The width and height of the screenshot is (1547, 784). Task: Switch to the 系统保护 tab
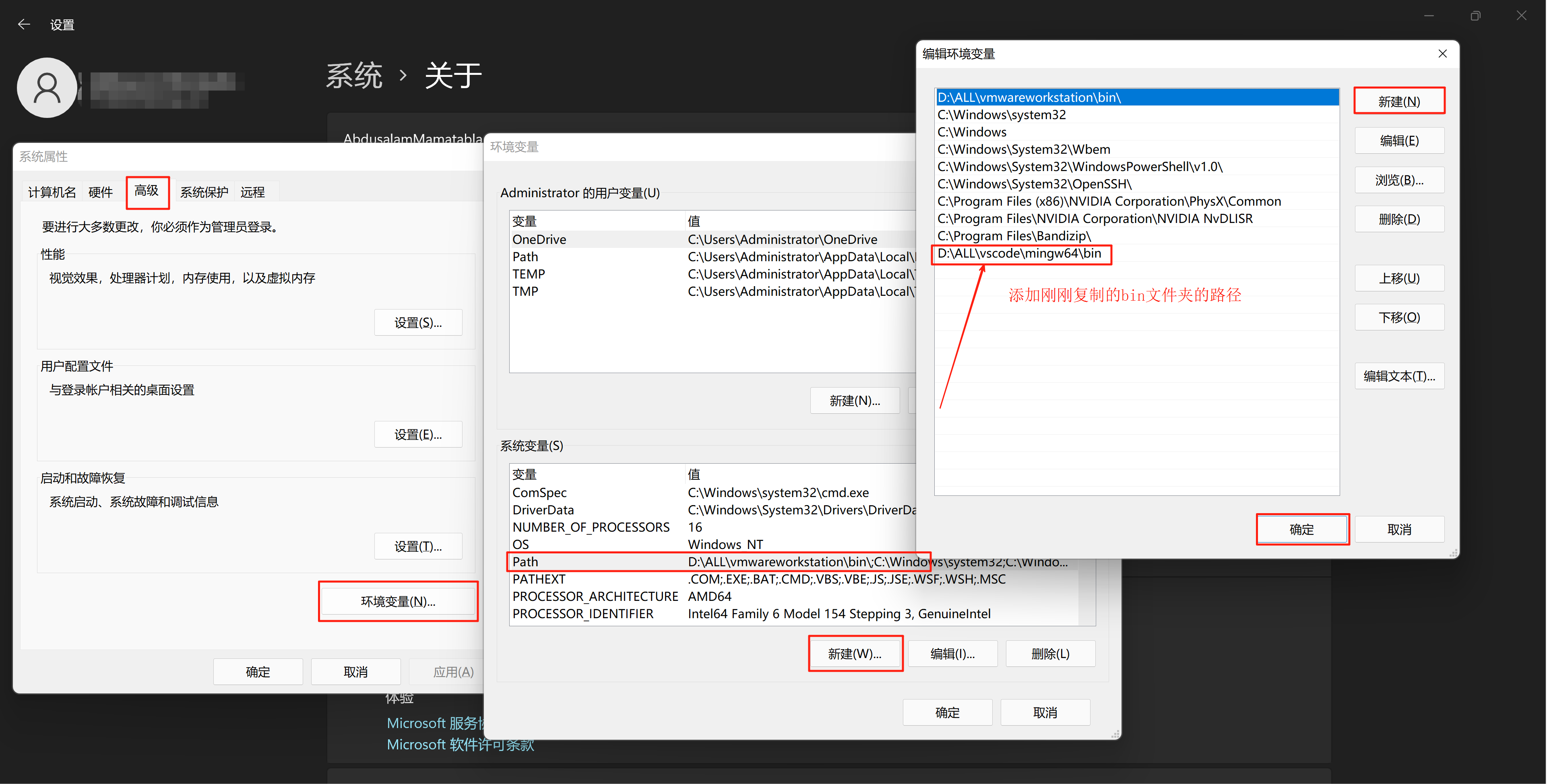click(204, 192)
